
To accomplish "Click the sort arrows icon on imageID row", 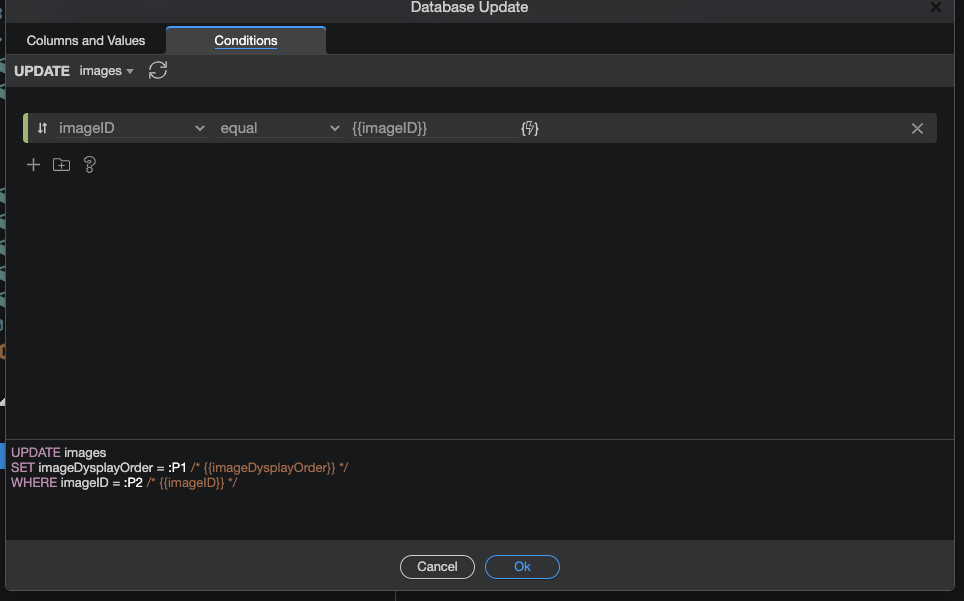I will point(42,128).
